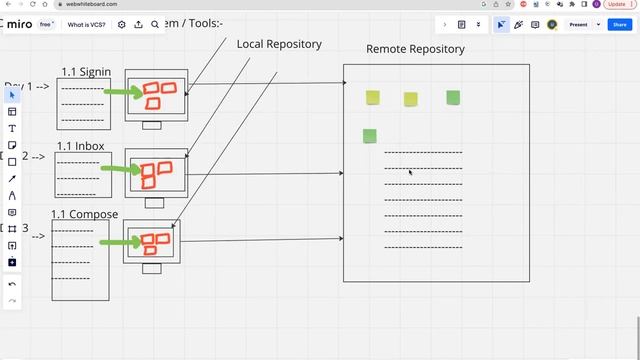The width and height of the screenshot is (640, 360).
Task: Open the 'What is VCS?' board title
Action: coord(86,24)
